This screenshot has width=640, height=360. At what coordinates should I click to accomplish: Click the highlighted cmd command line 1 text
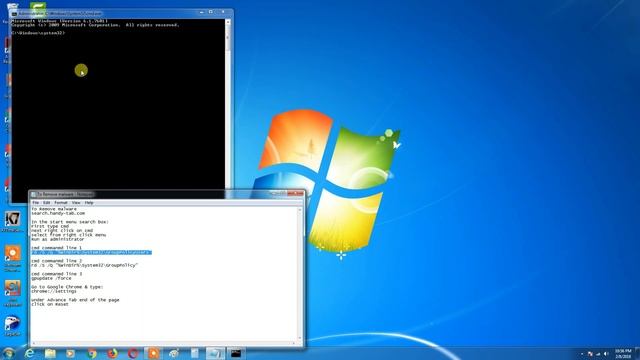tap(91, 253)
